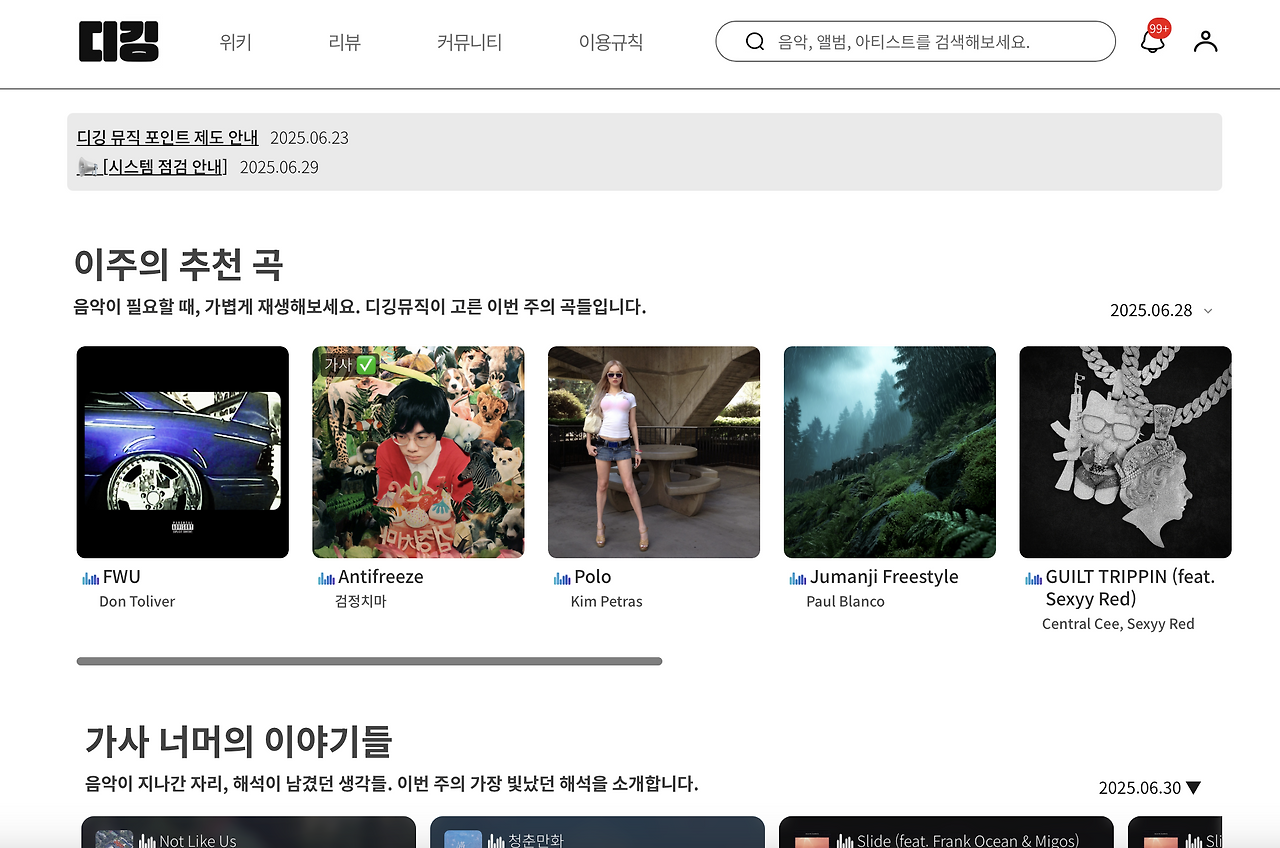The image size is (1280, 848).
Task: Click the equalizer icon next to GUILT TRIPPIN
Action: point(1034,578)
